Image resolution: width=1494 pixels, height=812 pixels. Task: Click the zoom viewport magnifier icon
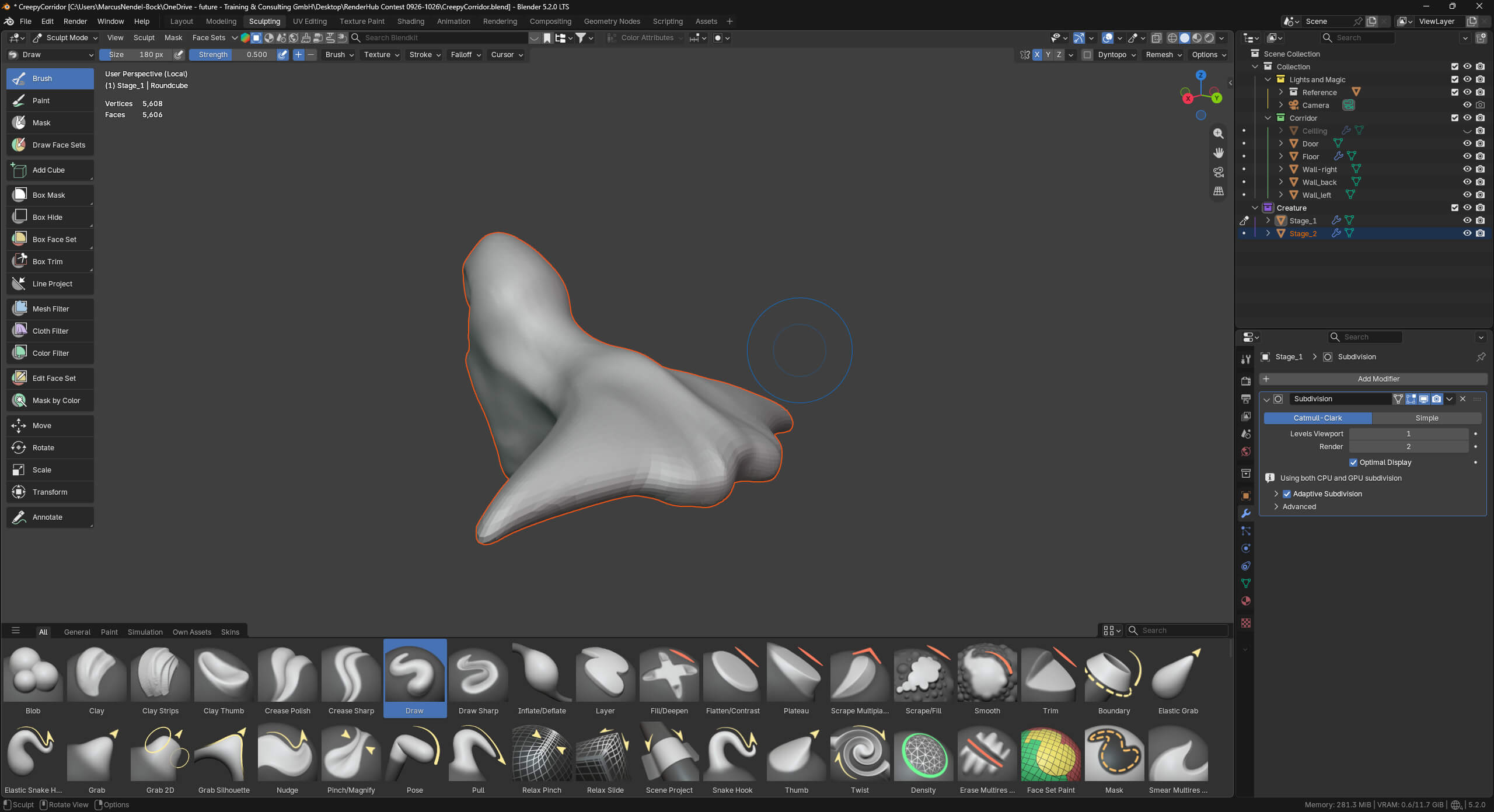1219,134
